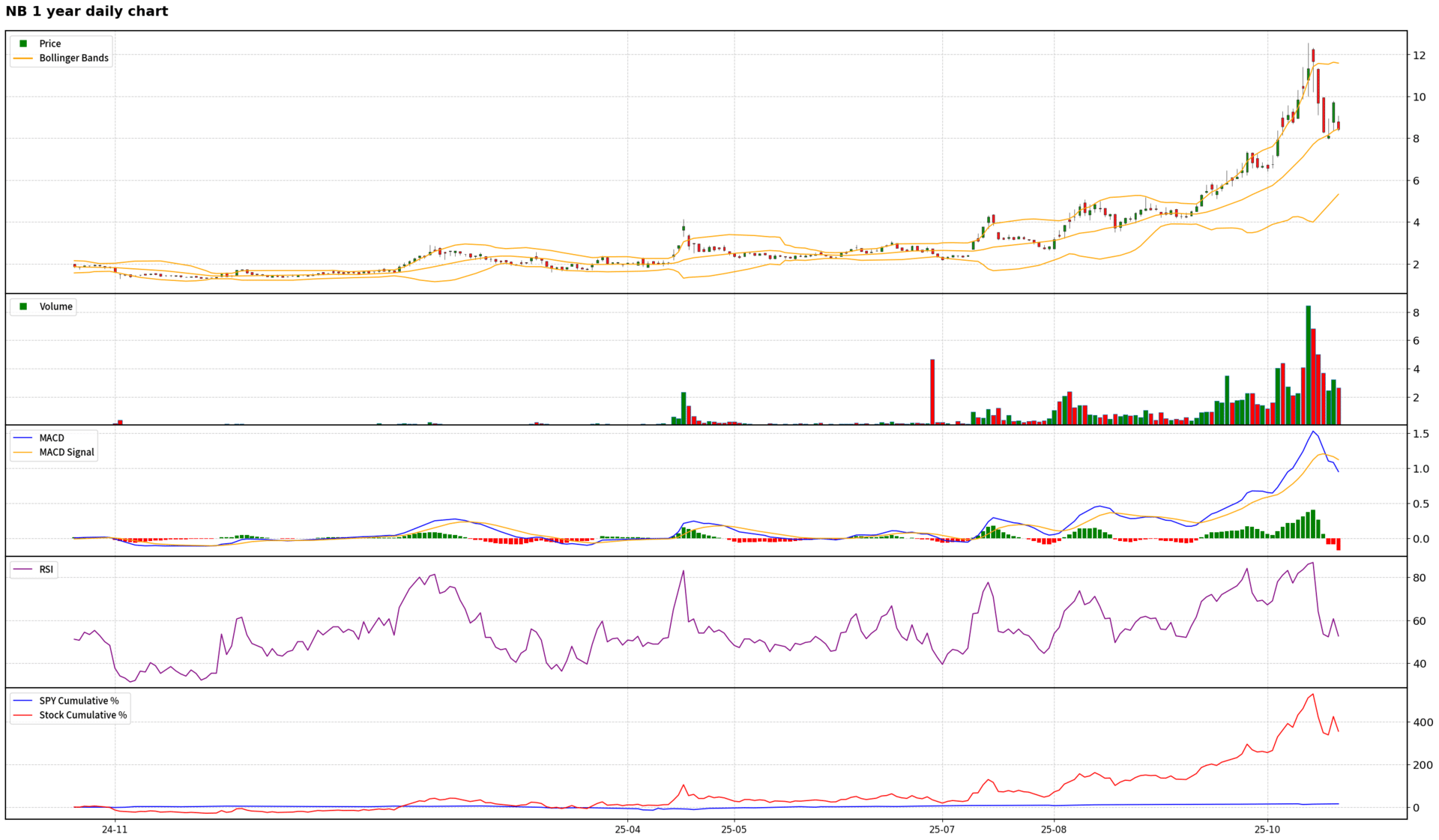This screenshot has height=840, width=1439.
Task: Click the 25-07 date axis label
Action: coord(941,830)
